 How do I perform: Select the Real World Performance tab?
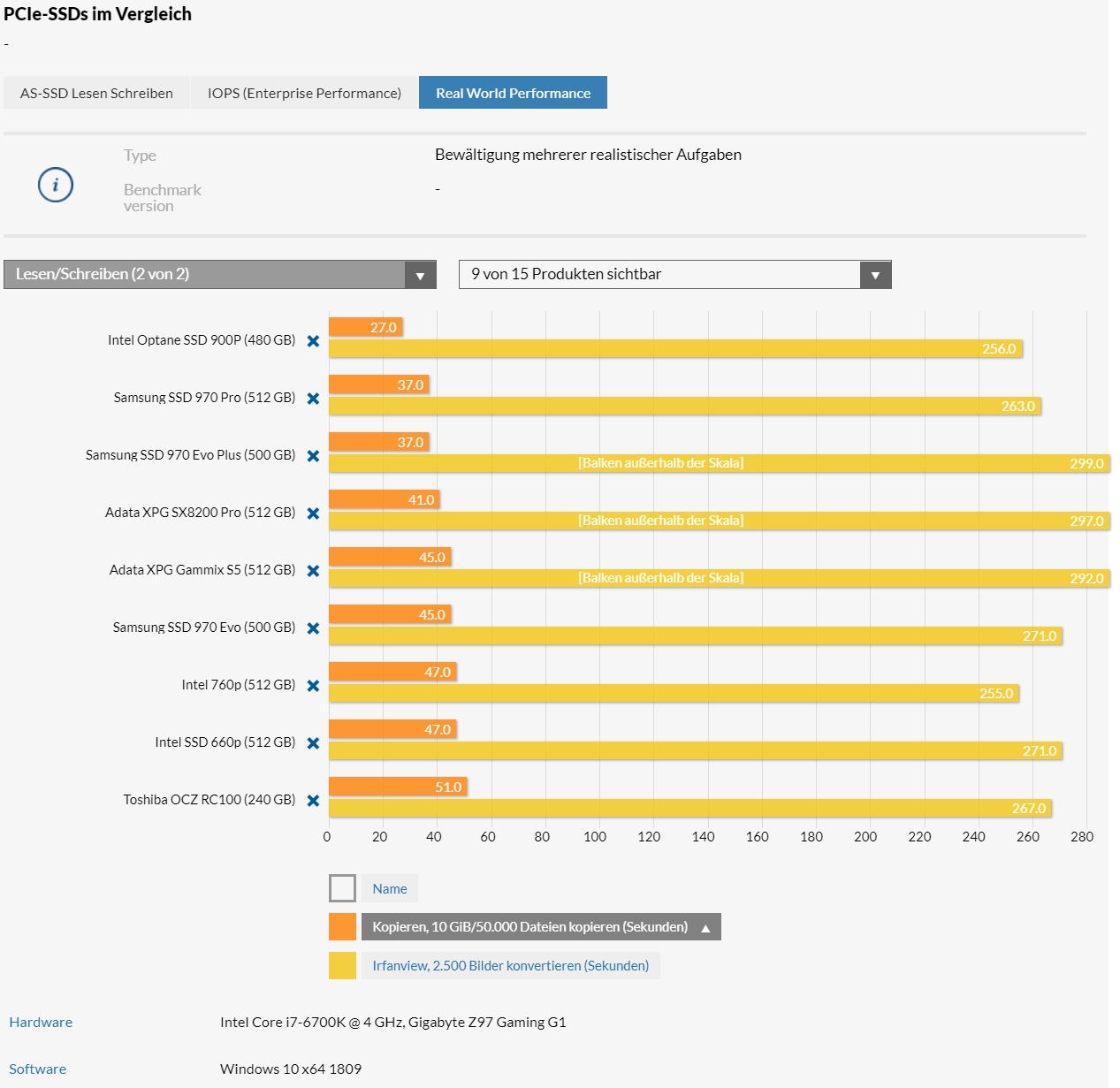click(x=513, y=93)
